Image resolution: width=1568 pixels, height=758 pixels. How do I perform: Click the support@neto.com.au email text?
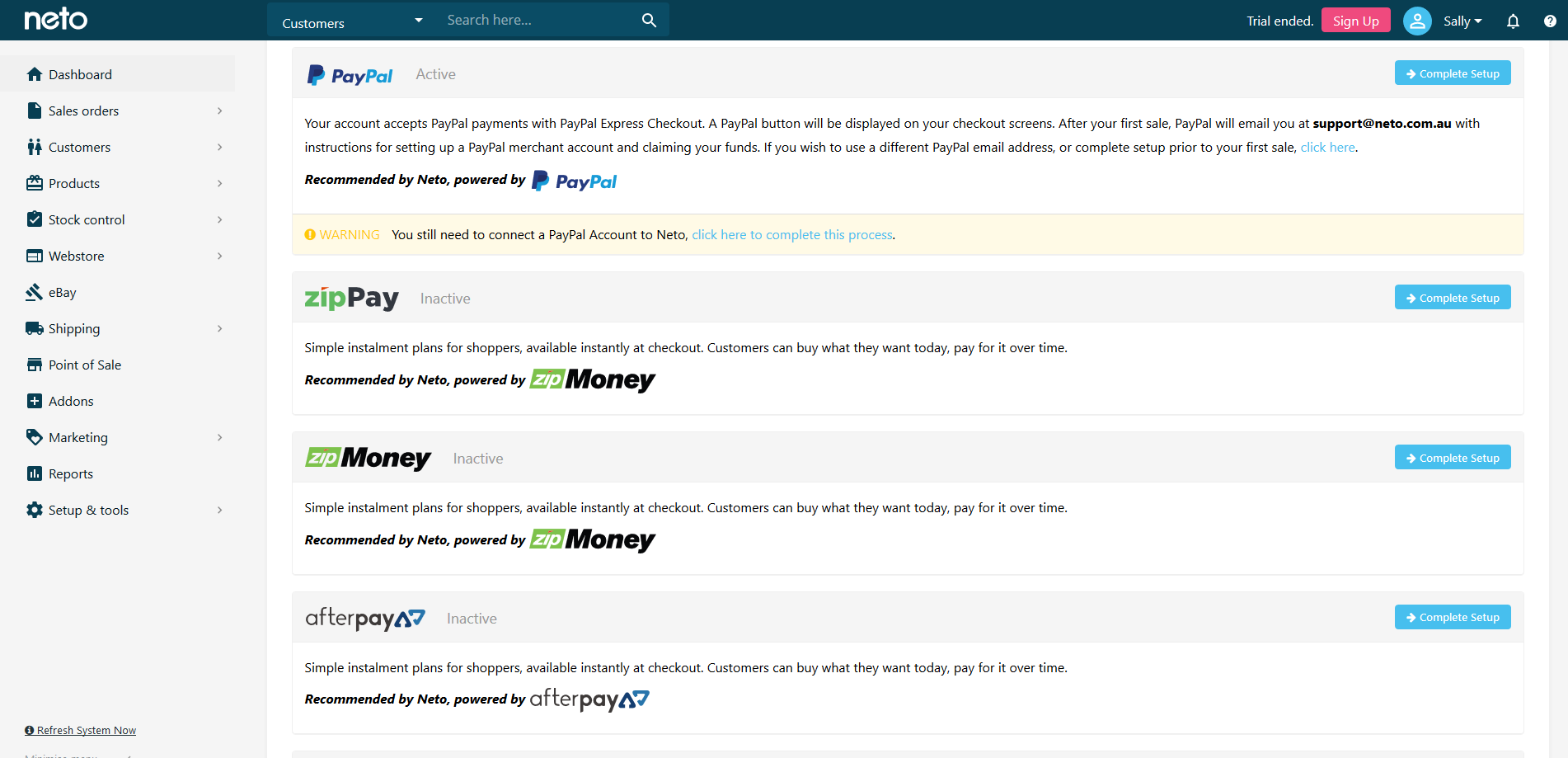click(1382, 124)
